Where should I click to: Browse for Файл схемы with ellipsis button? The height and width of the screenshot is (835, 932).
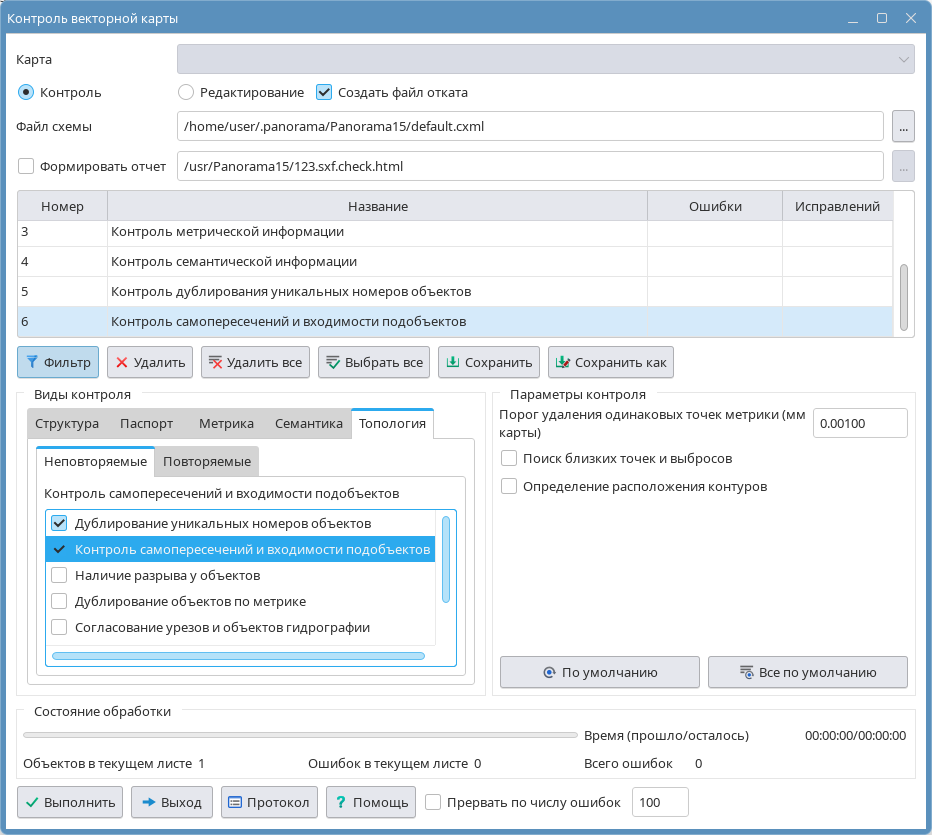tap(903, 127)
